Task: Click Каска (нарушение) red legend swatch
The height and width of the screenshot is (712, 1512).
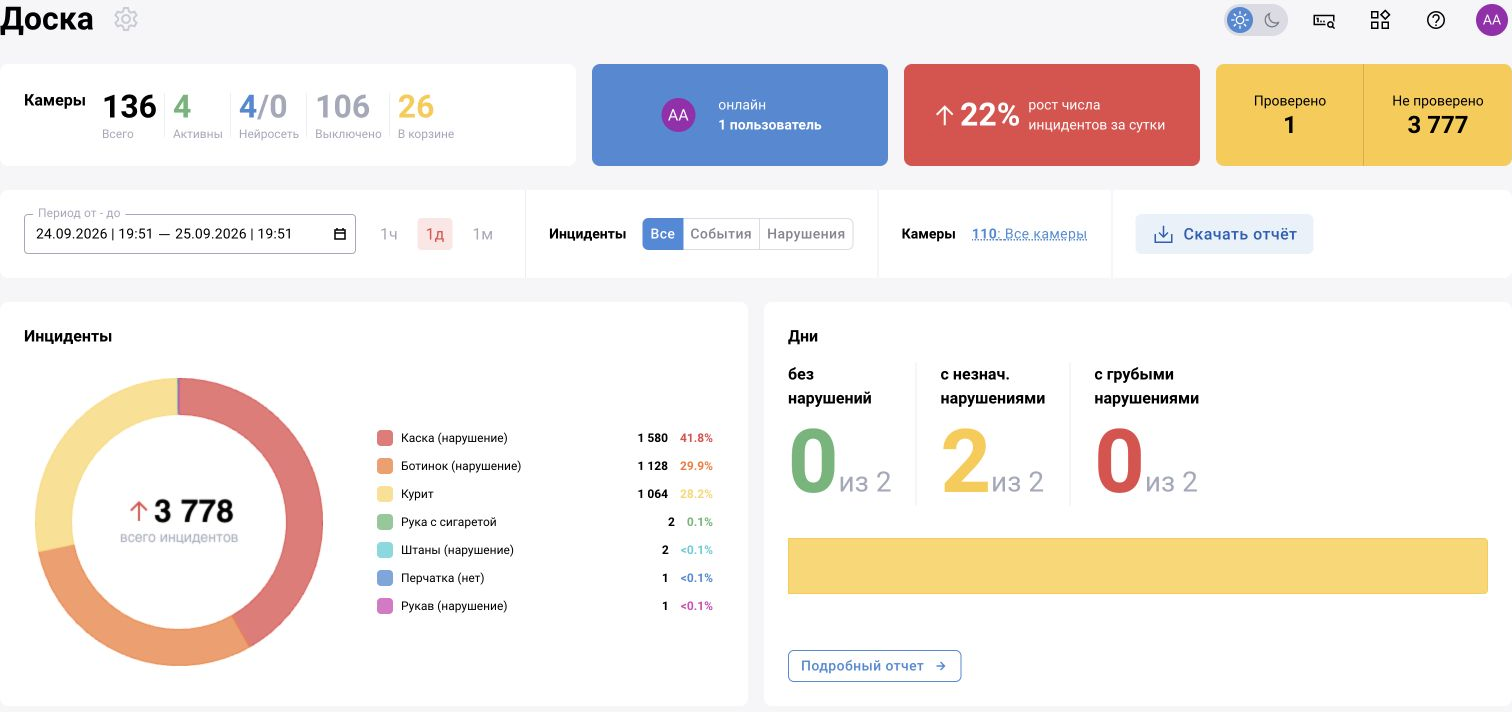Action: [385, 438]
